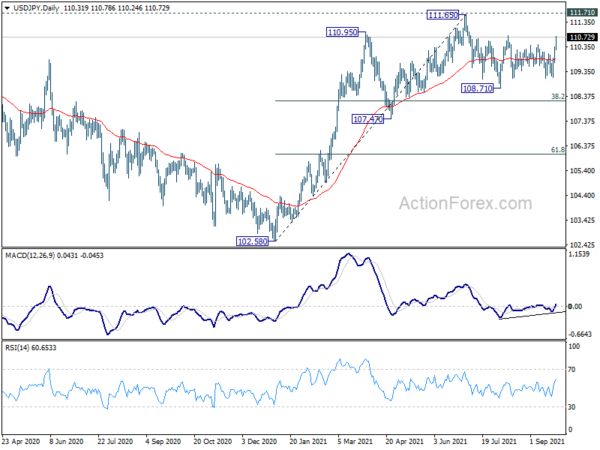The image size is (600, 450).
Task: Click the 111.710 resistance level tag
Action: pyautogui.click(x=582, y=13)
